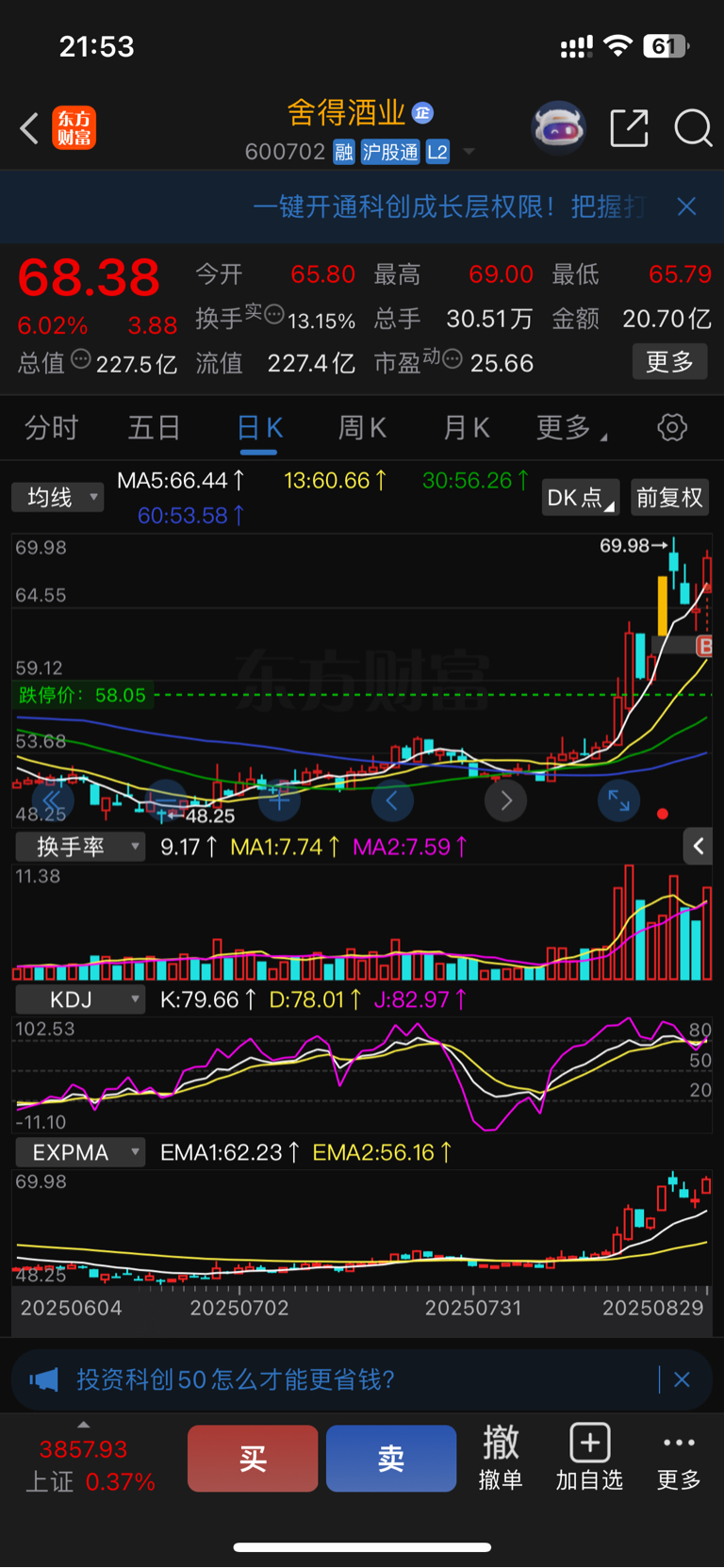
Task: Tap the back arrow at top left
Action: [x=29, y=128]
